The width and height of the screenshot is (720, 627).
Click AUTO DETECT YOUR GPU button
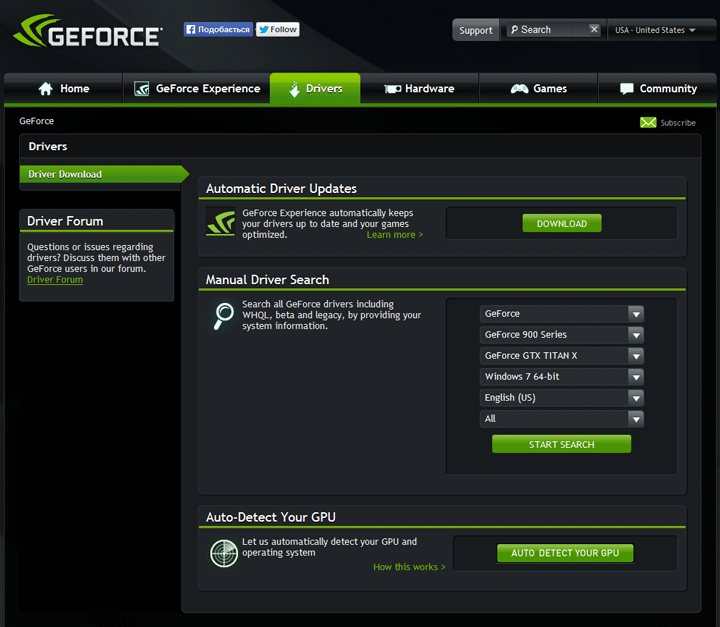[565, 553]
